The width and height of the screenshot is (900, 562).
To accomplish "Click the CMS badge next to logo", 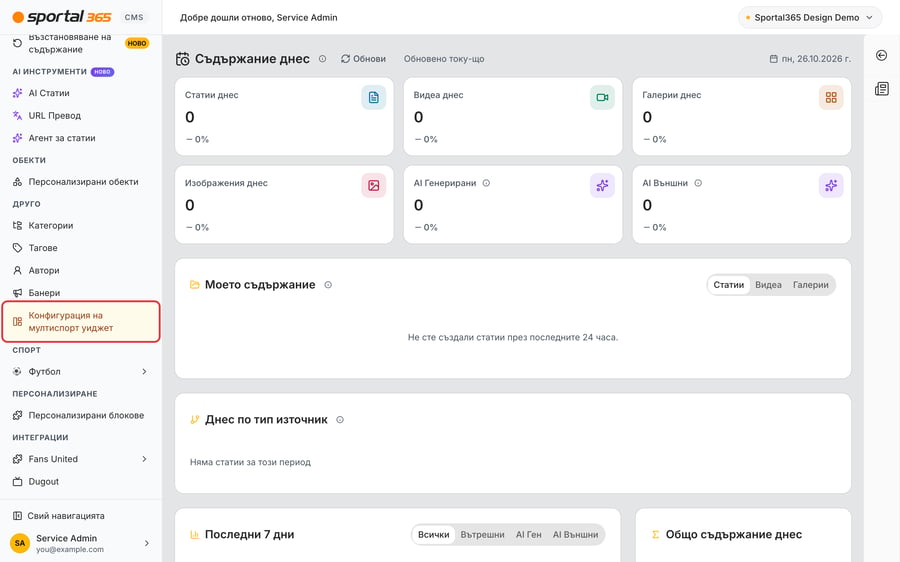I will click(134, 17).
